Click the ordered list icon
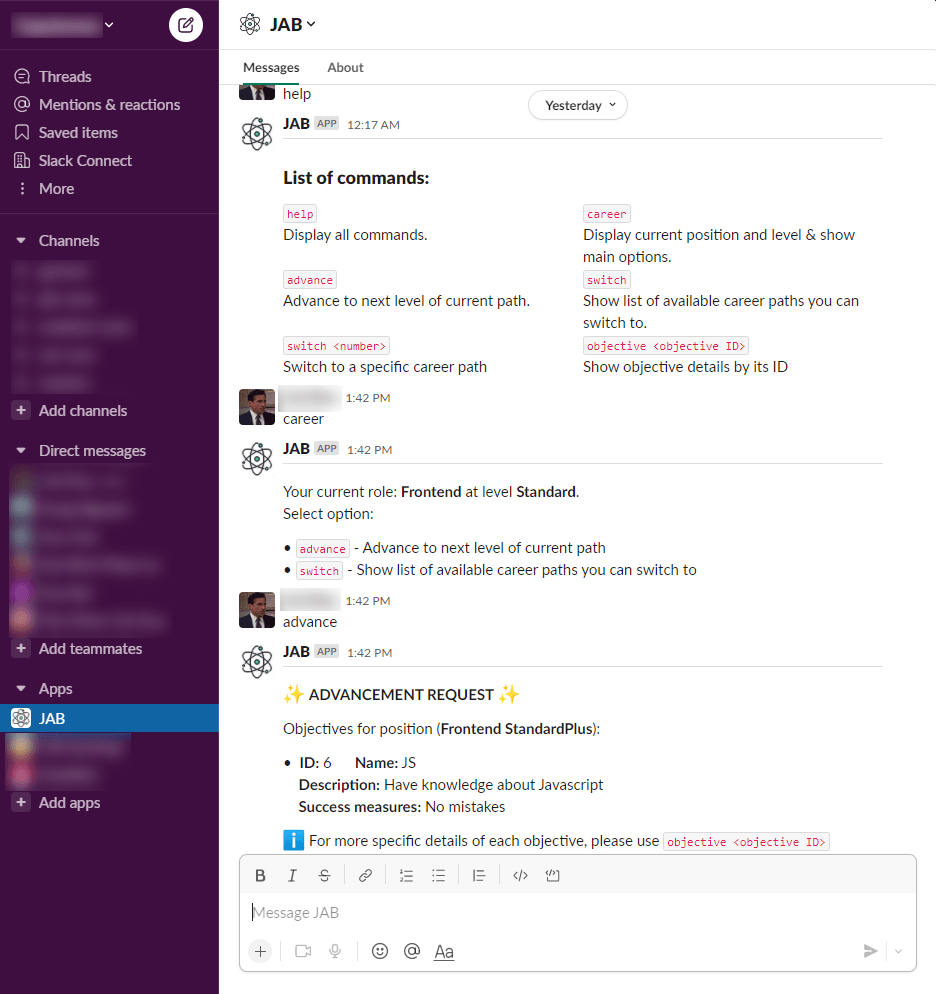The image size is (936, 994). [406, 875]
